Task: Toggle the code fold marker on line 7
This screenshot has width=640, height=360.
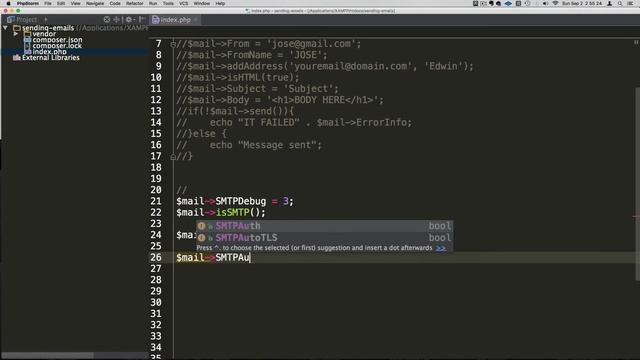Action: [x=173, y=44]
